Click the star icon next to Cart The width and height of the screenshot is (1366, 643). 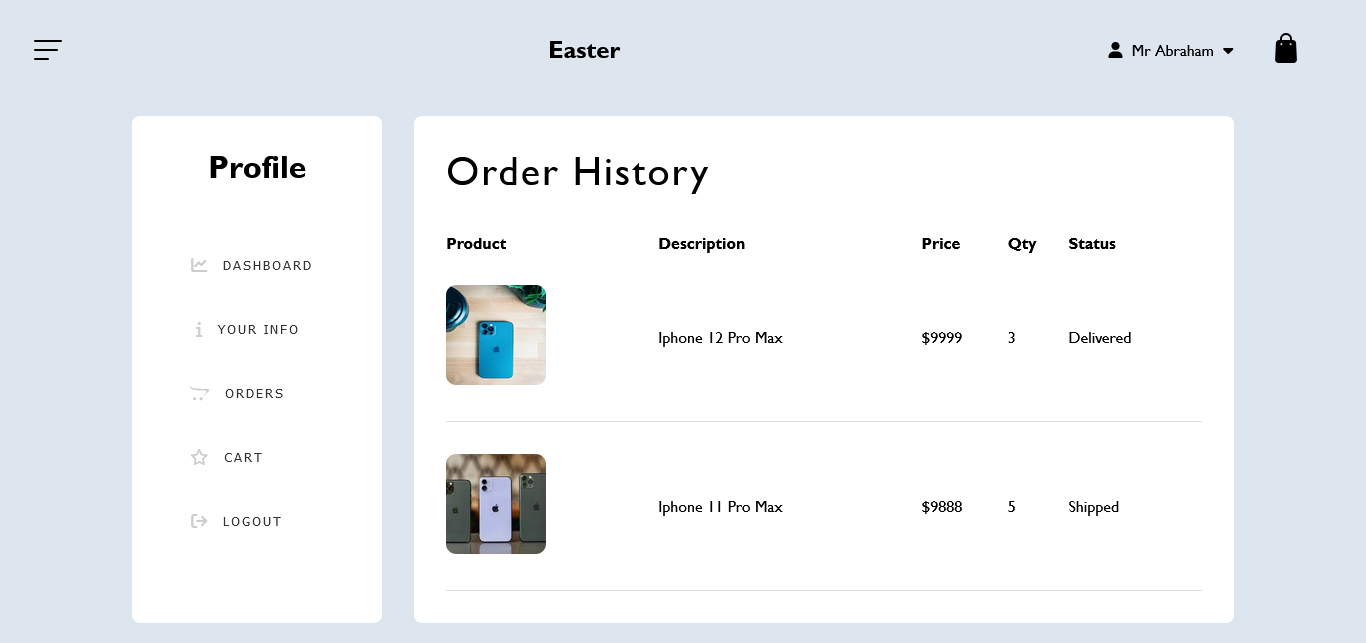click(199, 457)
